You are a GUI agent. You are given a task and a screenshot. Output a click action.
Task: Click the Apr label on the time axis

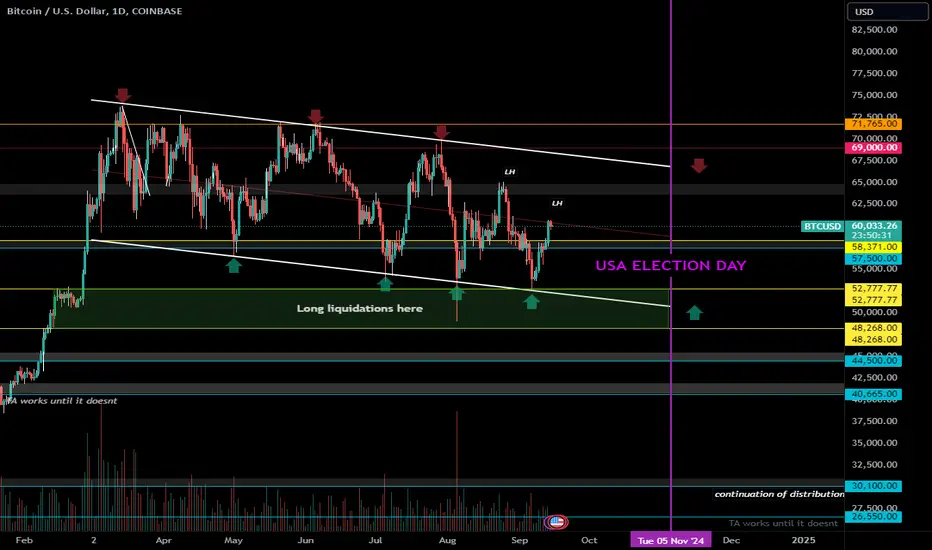point(163,540)
